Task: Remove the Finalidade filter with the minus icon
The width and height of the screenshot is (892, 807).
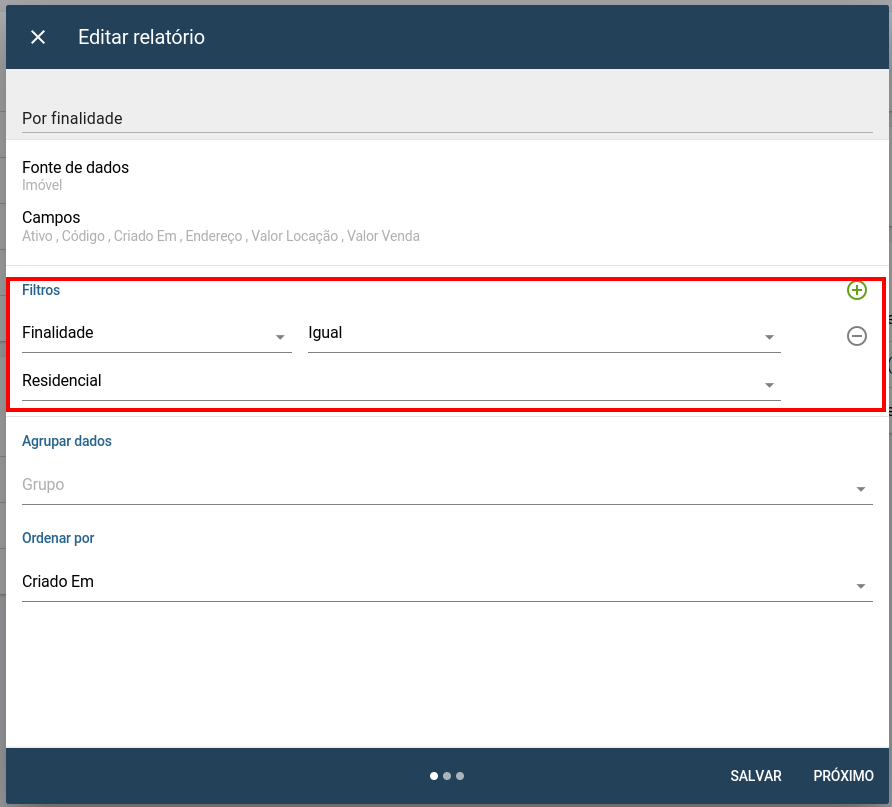Action: coord(856,336)
